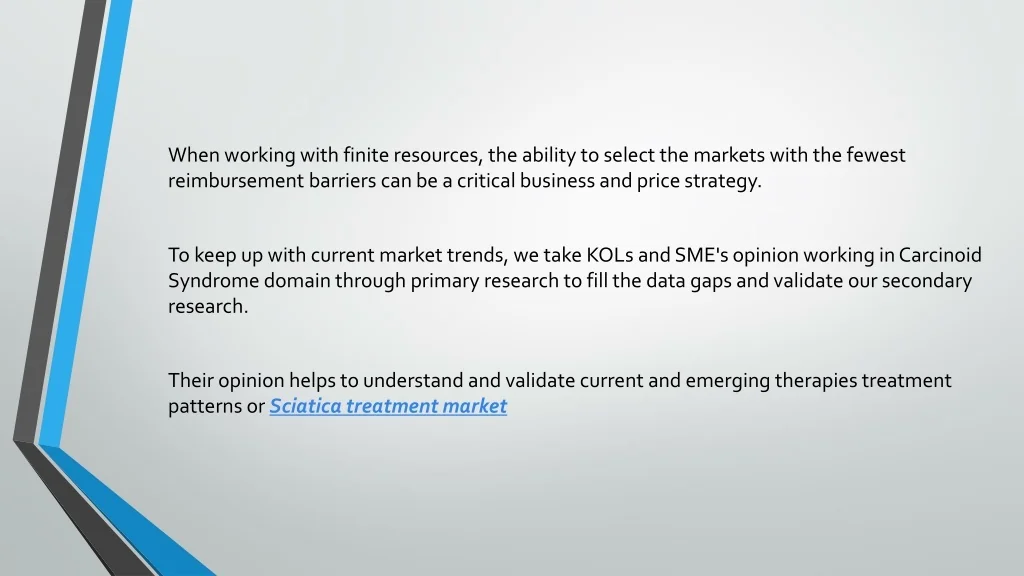Viewport: 1024px width, 576px height.
Task: Click the paragraph starting "Their opinion helps"
Action: (x=559, y=393)
